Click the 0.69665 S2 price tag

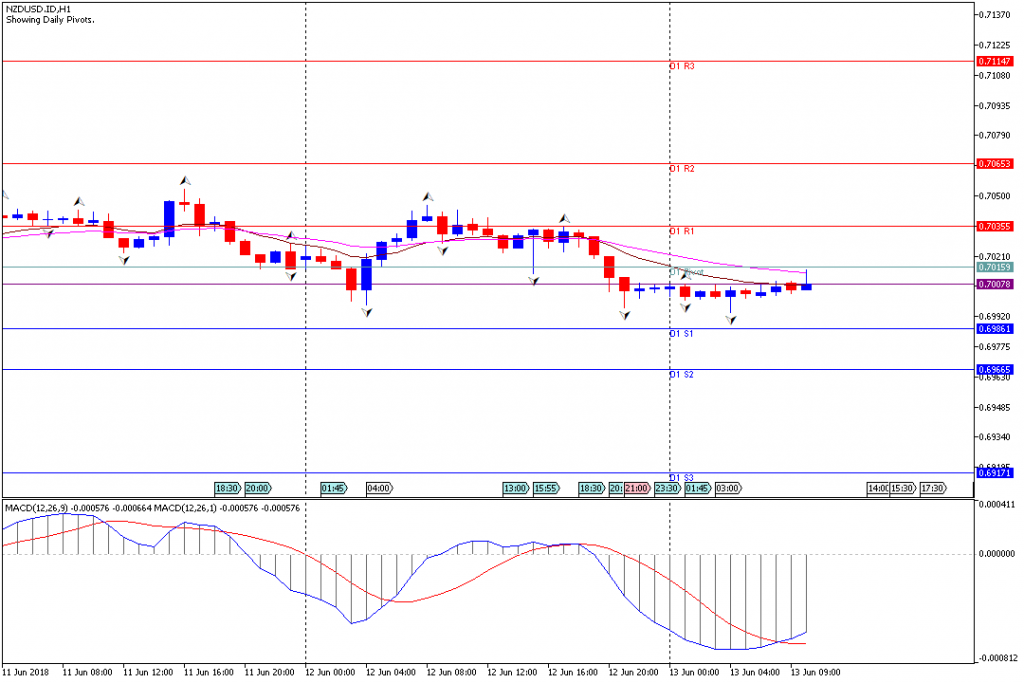(x=997, y=370)
